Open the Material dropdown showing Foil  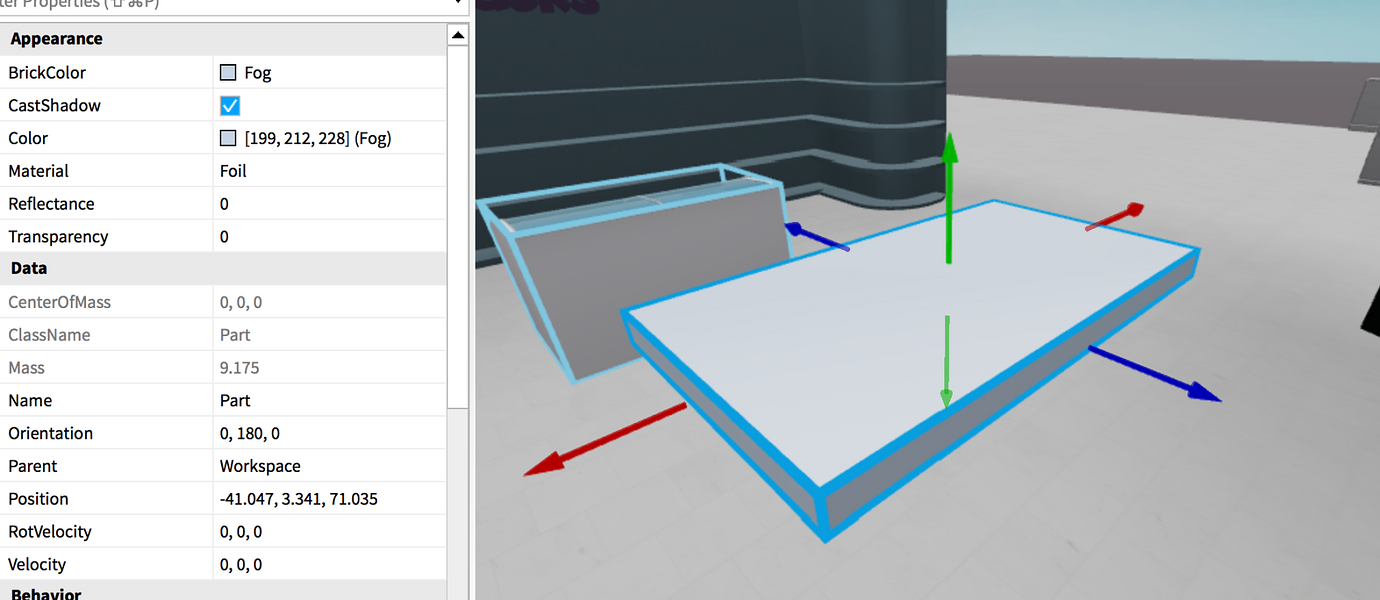[x=300, y=171]
